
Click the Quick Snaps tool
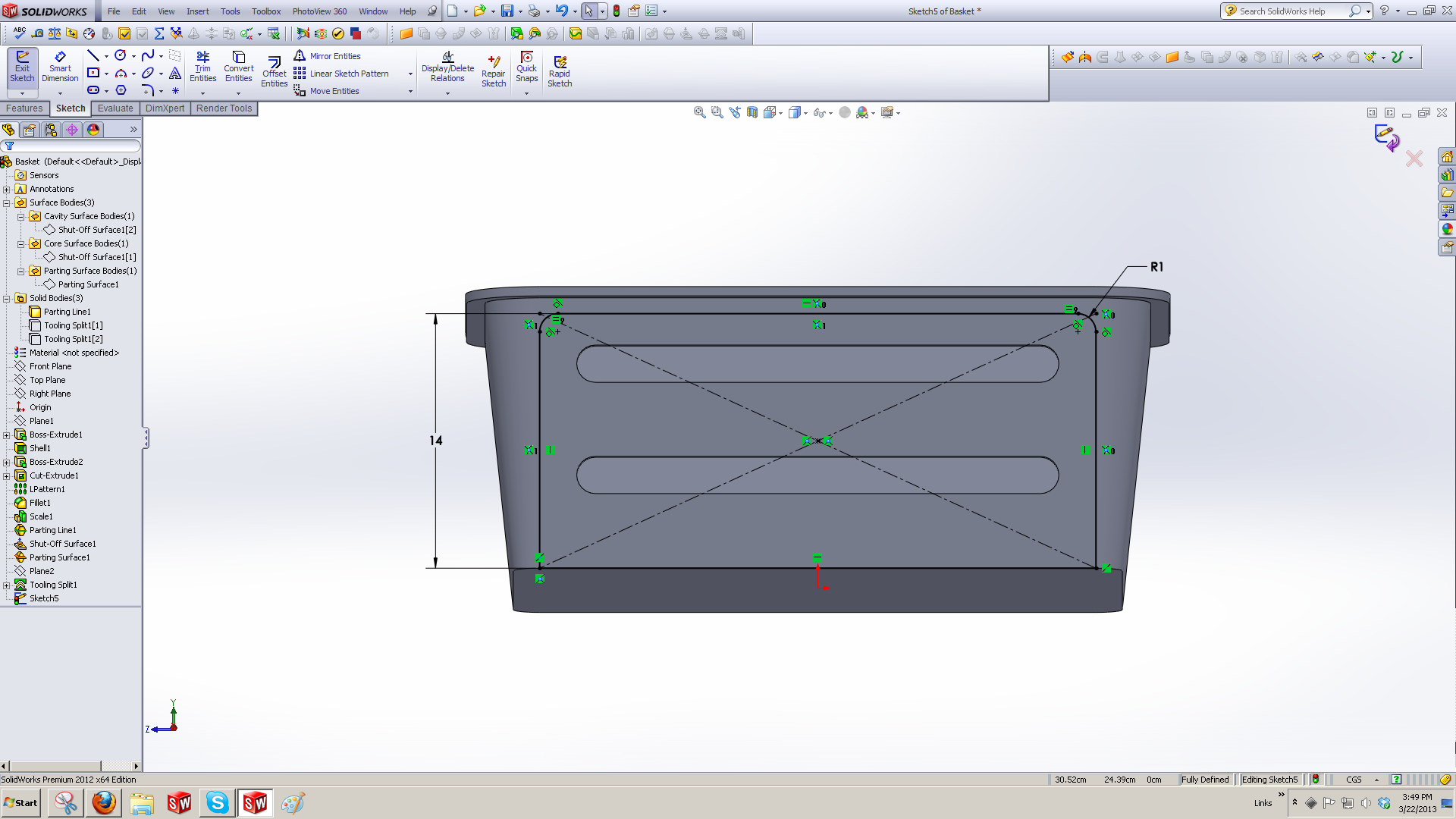click(x=526, y=67)
